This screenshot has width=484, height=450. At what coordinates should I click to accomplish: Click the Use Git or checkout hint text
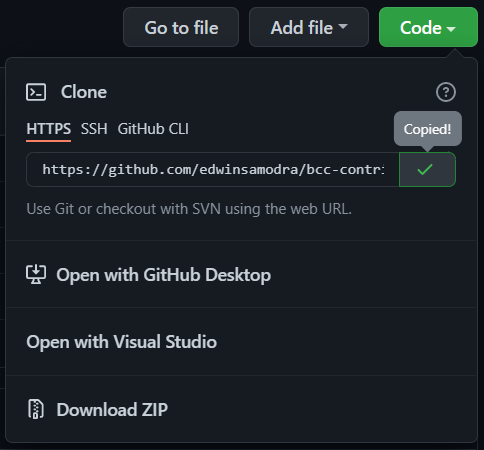coord(189,209)
